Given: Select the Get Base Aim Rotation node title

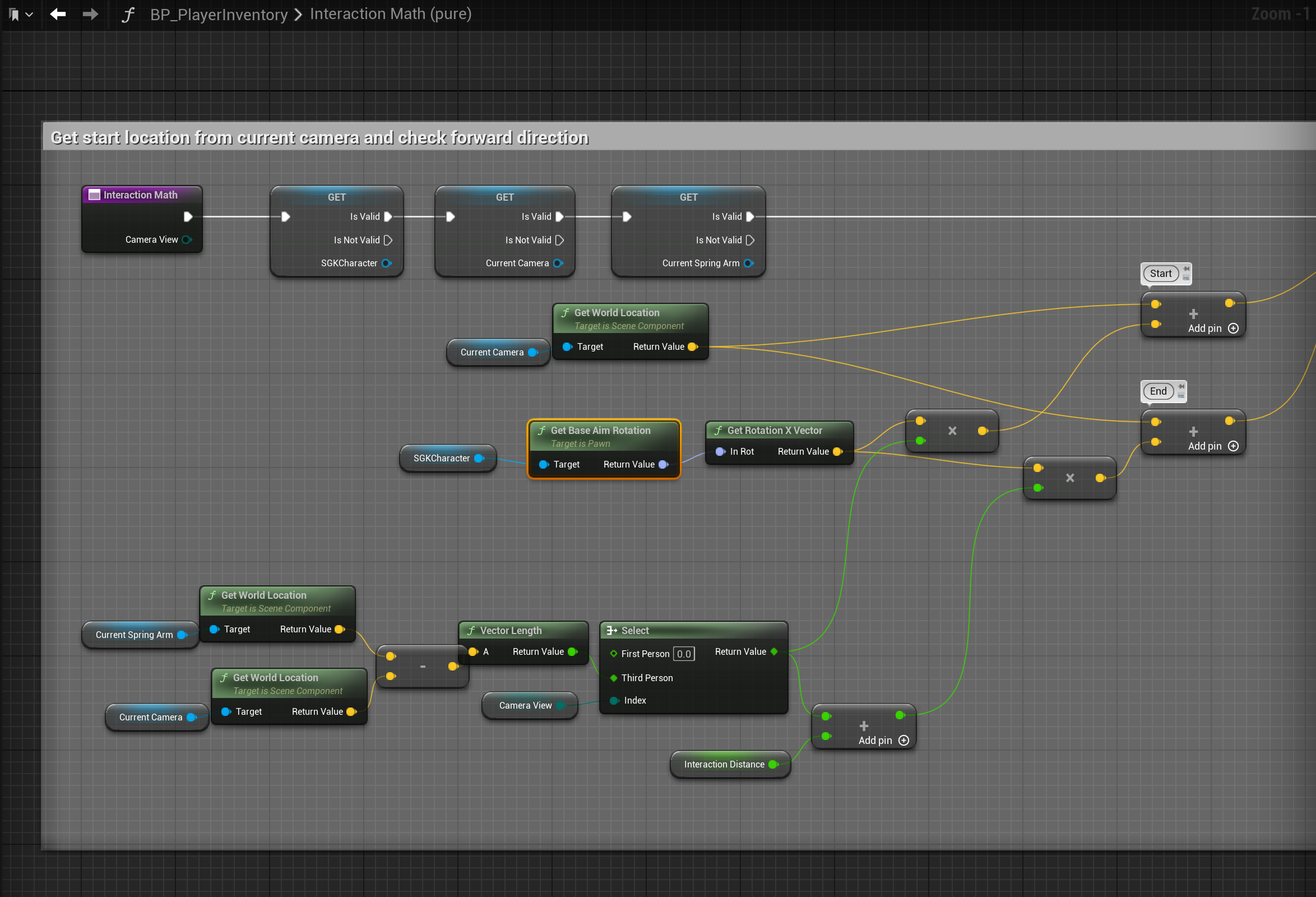Looking at the screenshot, I should coord(600,431).
